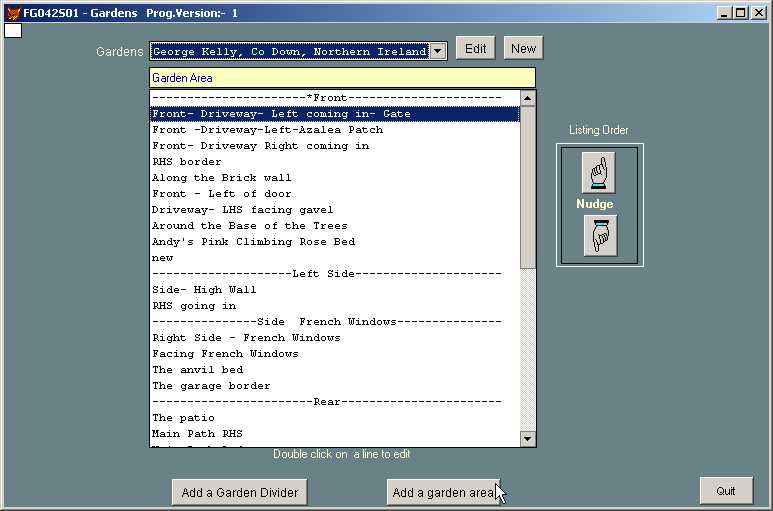Select the 'RHS border' row
773x511 pixels.
(x=335, y=162)
